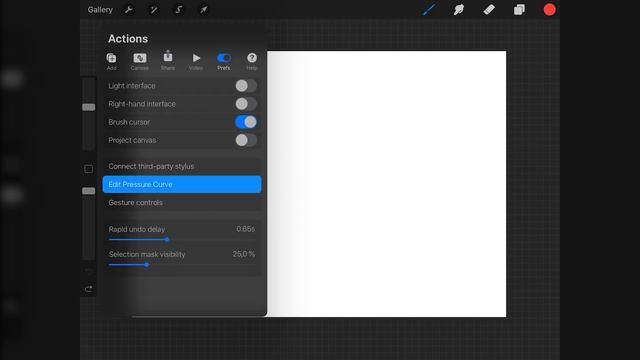
Task: Select the Transform arrow tool
Action: [203, 9]
